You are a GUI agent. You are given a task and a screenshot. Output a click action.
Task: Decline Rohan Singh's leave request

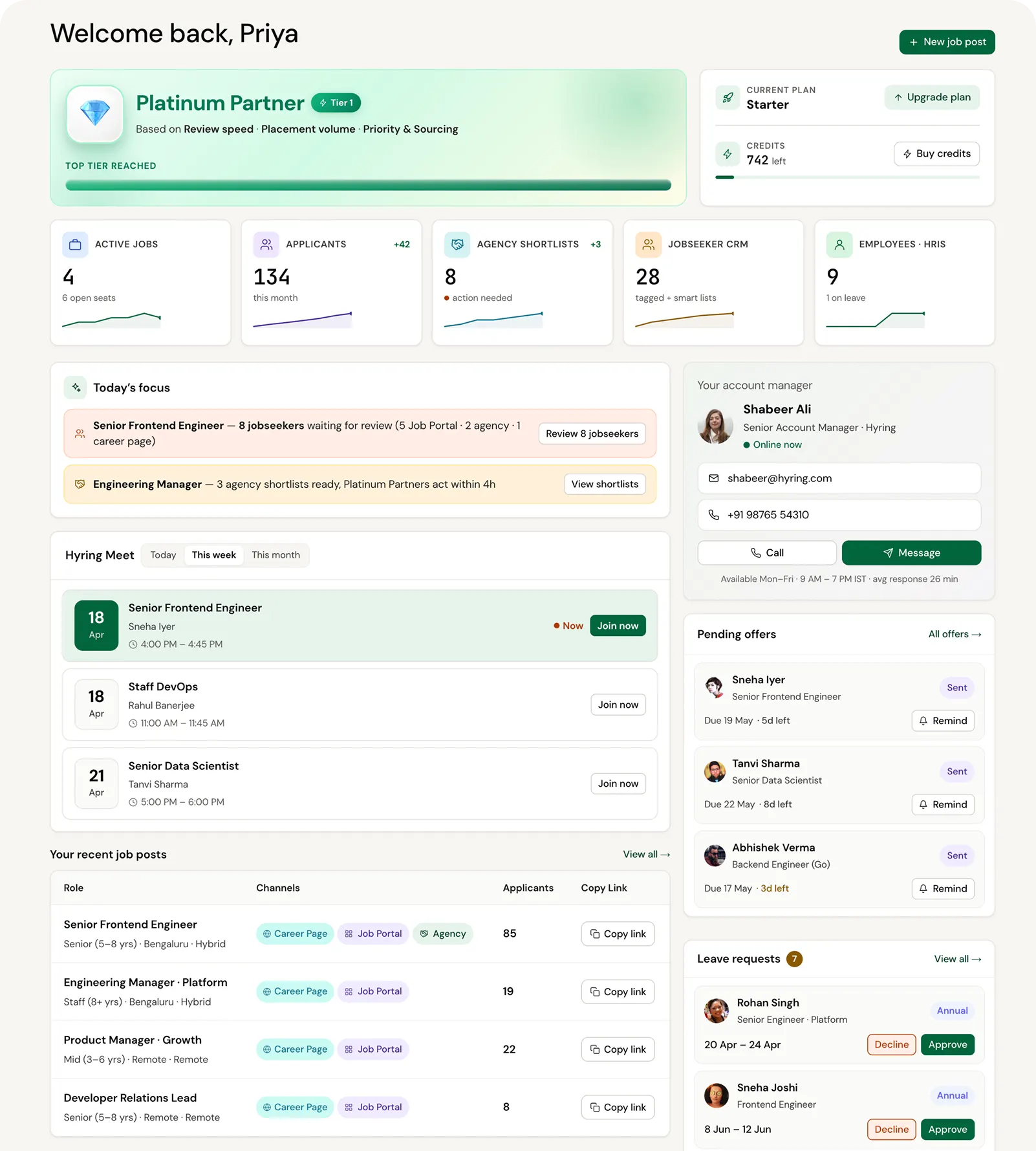[x=891, y=1044]
